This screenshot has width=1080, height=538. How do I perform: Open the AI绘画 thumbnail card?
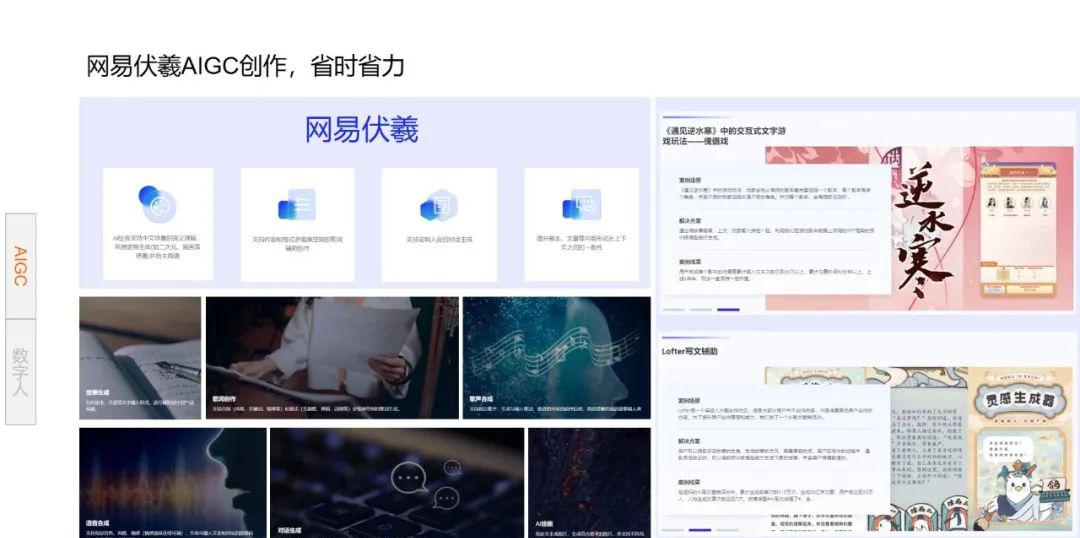point(589,483)
